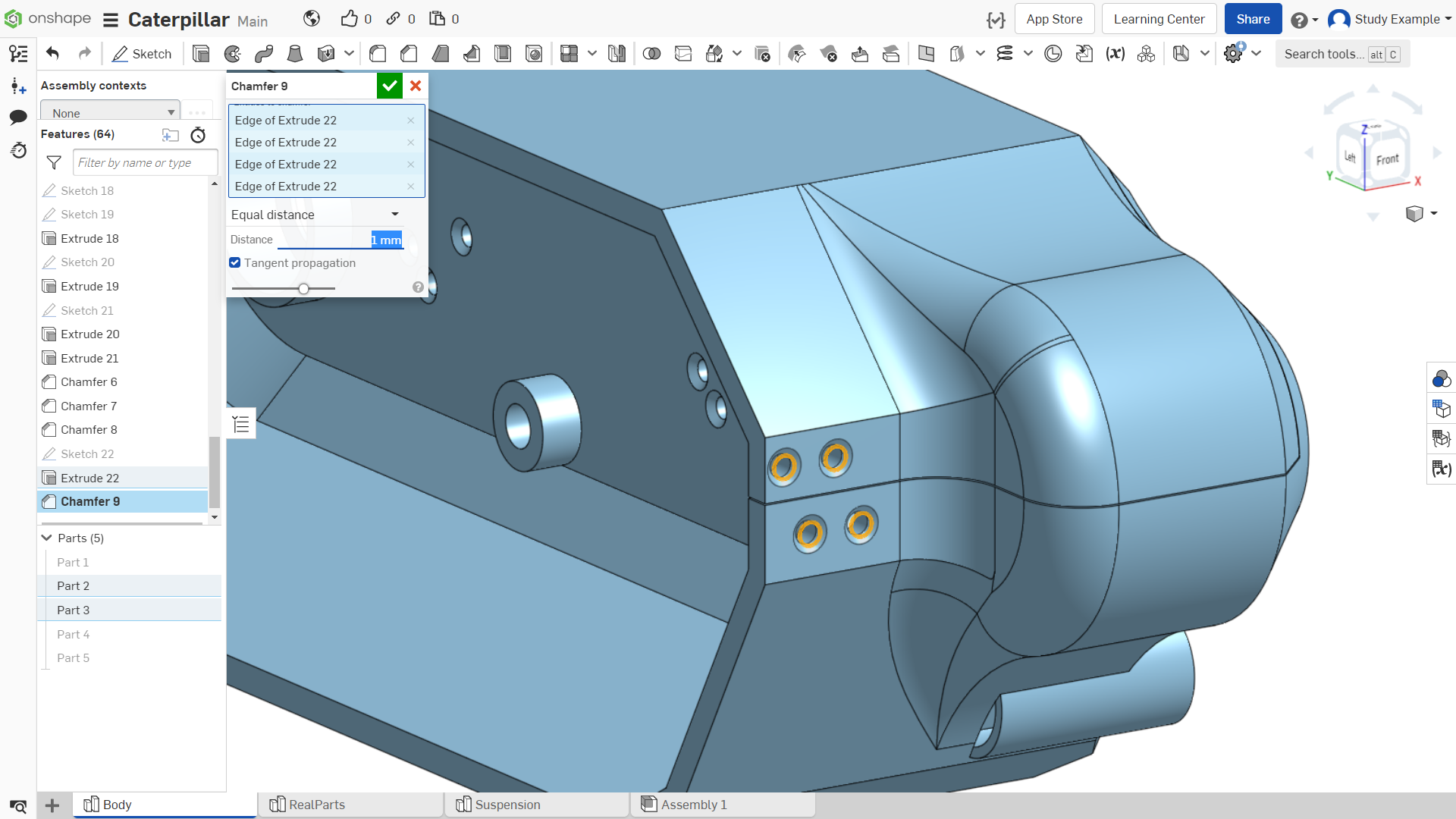Viewport: 1456px width, 819px height.
Task: Click the Filter by name or type field
Action: point(146,162)
